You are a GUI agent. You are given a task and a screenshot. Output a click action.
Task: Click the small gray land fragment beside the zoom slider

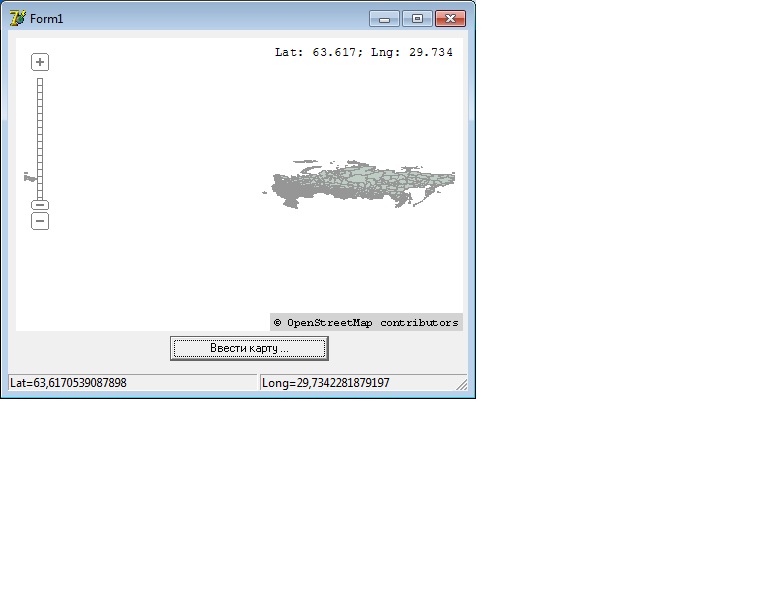coord(30,177)
